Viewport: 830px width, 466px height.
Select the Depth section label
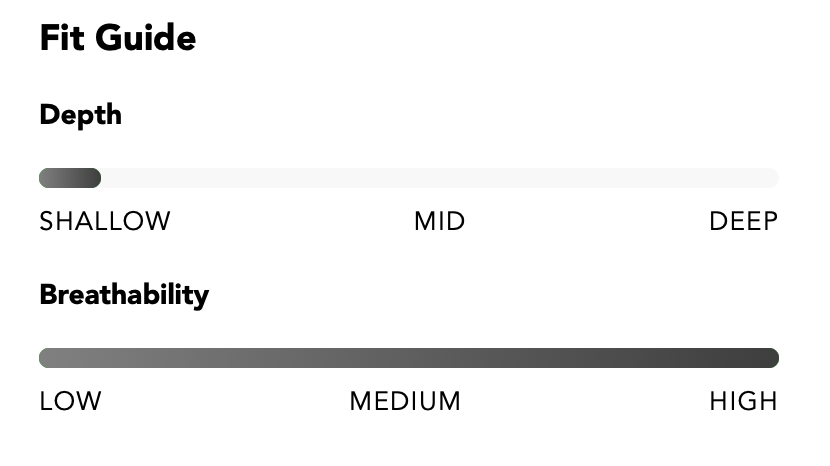pos(80,115)
